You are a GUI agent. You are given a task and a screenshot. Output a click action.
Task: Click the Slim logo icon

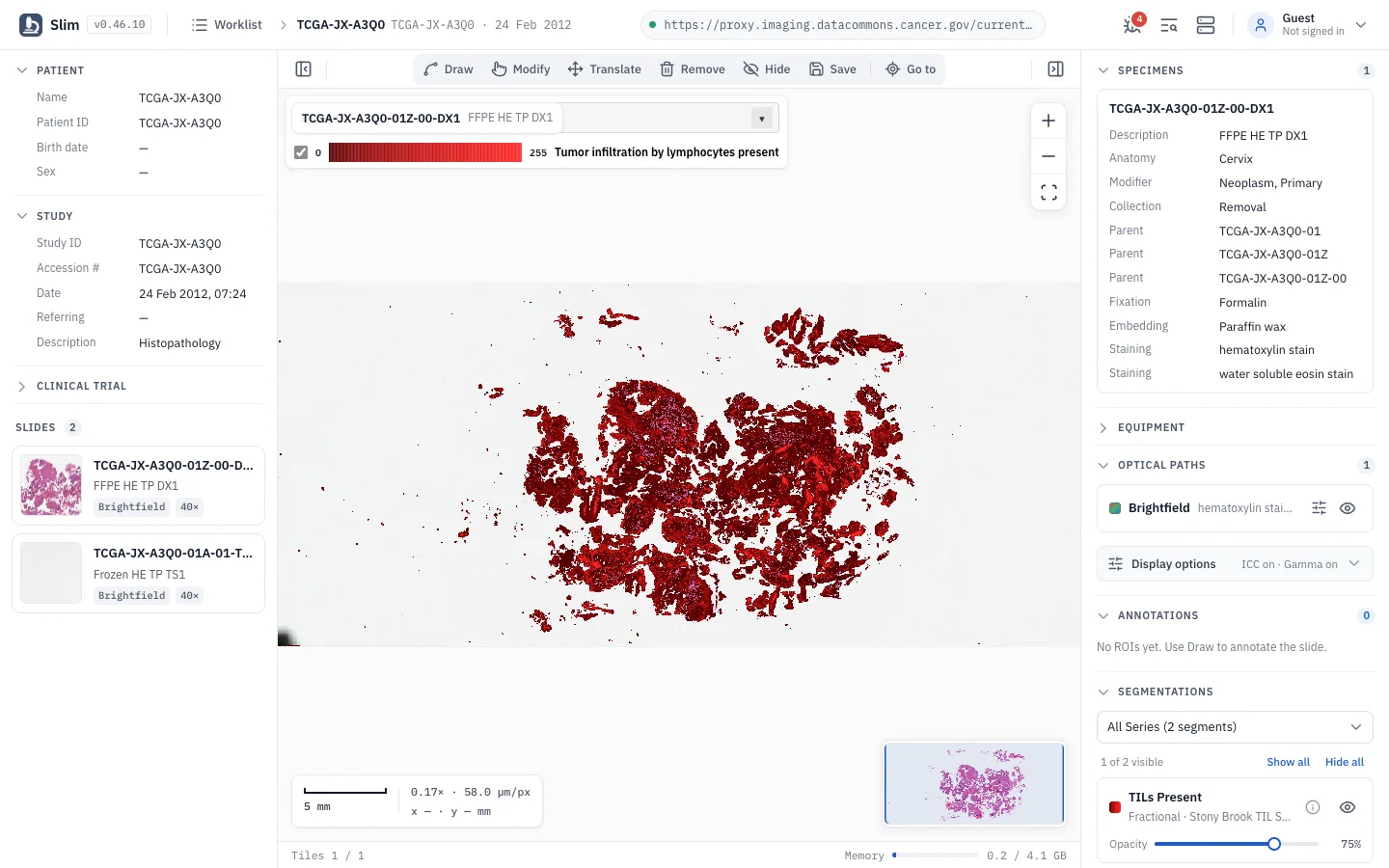(x=31, y=25)
